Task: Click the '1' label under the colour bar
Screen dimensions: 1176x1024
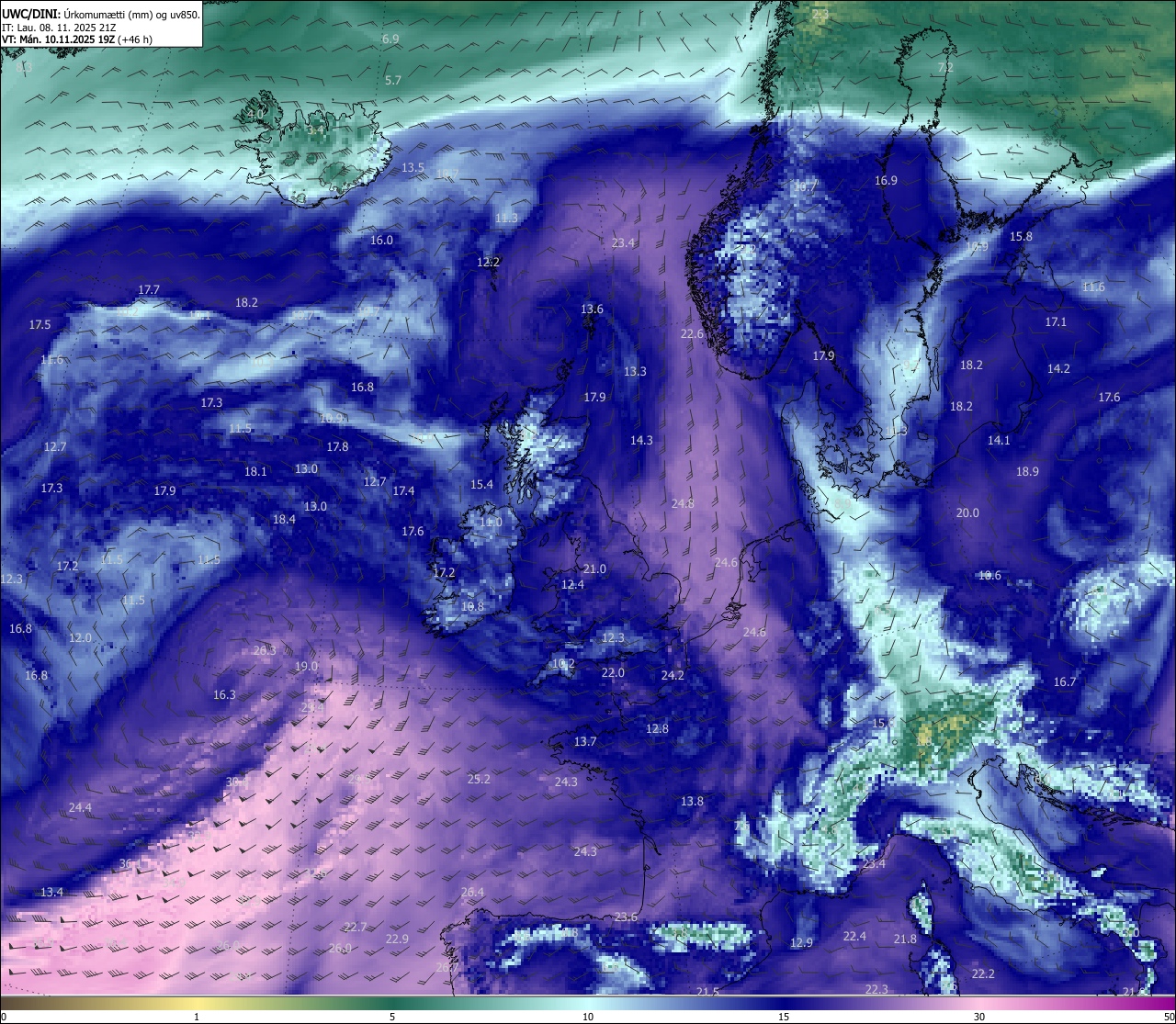Action: point(197,1017)
